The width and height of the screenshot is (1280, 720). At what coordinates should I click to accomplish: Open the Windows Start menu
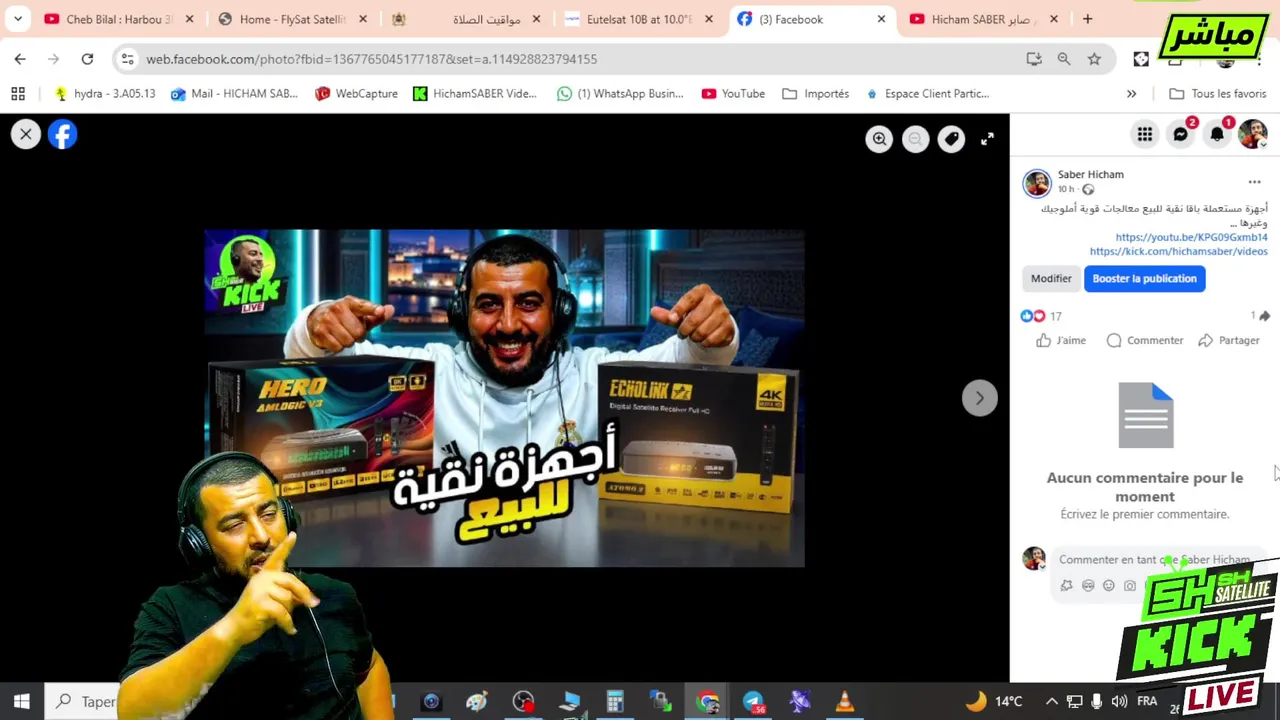pyautogui.click(x=22, y=701)
